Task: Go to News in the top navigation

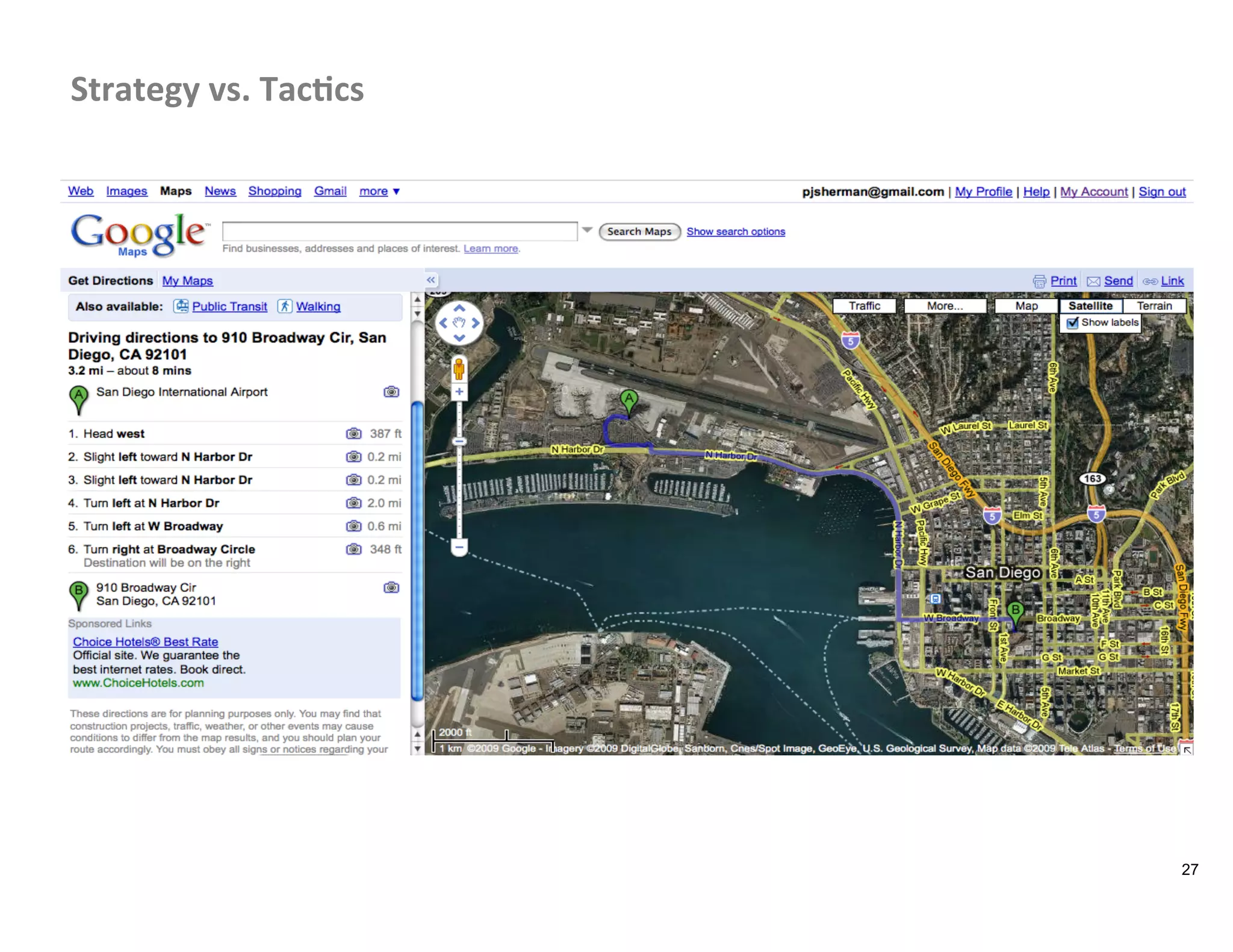Action: [x=220, y=191]
